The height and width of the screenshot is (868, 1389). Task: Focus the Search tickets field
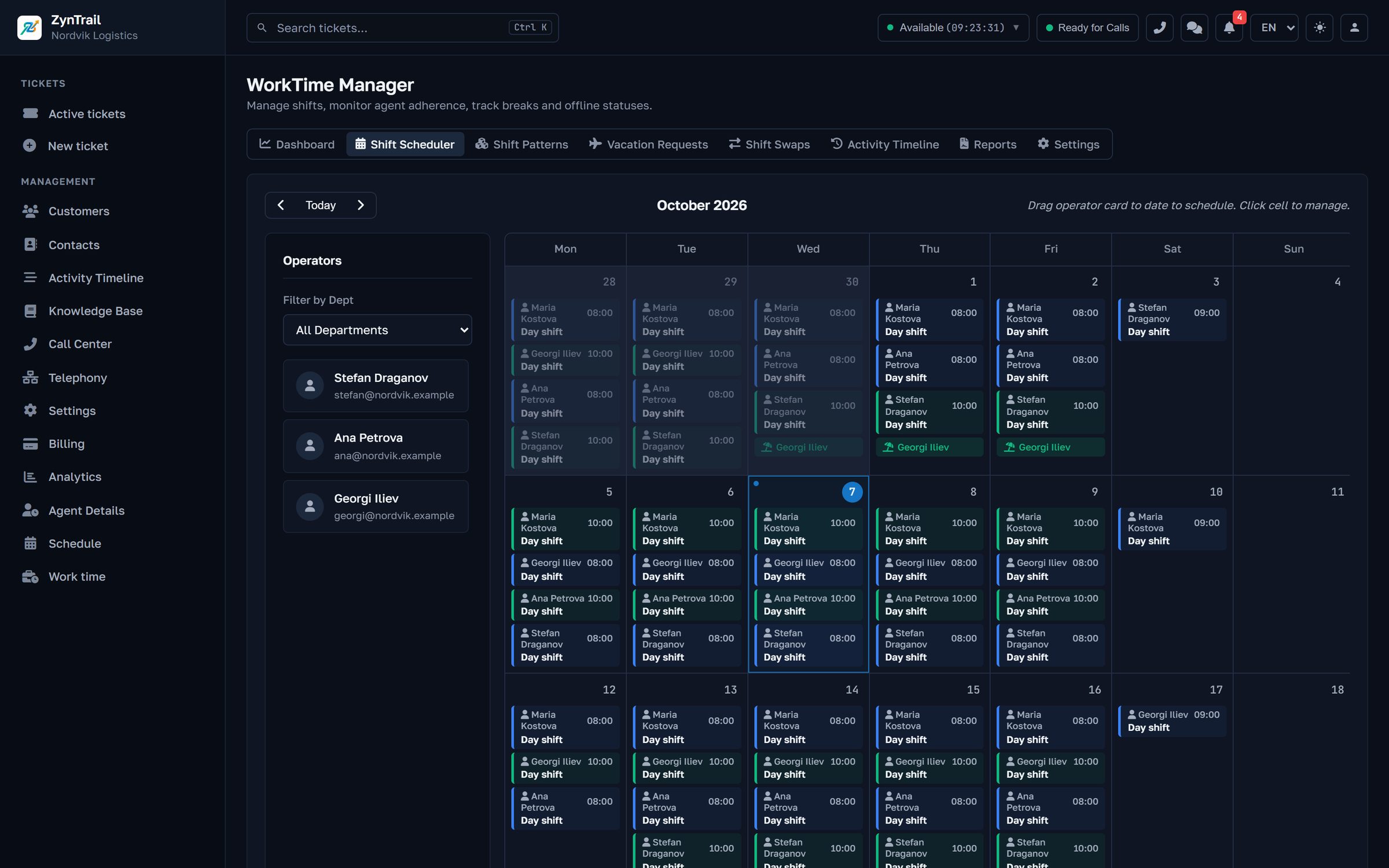pos(403,27)
